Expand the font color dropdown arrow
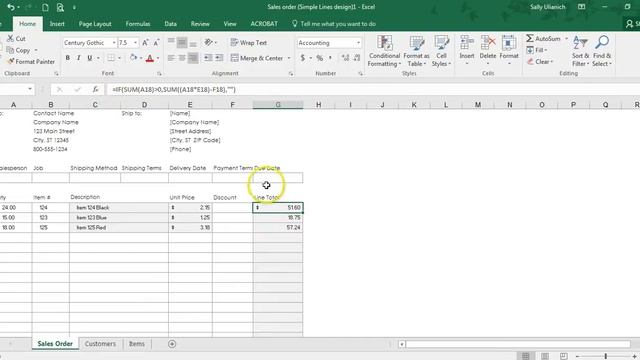The width and height of the screenshot is (640, 360). tap(158, 58)
